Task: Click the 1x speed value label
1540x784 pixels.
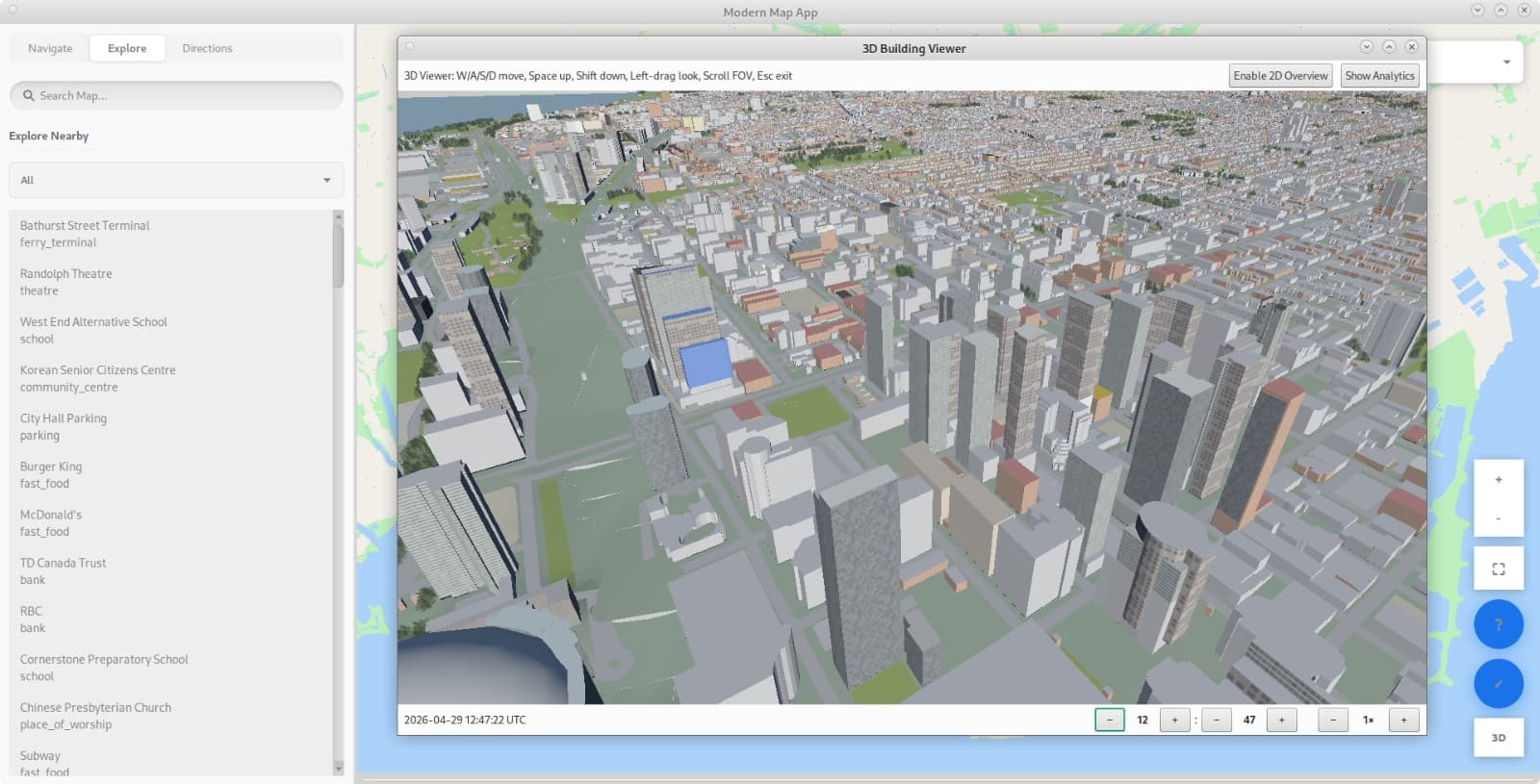Action: [x=1368, y=720]
